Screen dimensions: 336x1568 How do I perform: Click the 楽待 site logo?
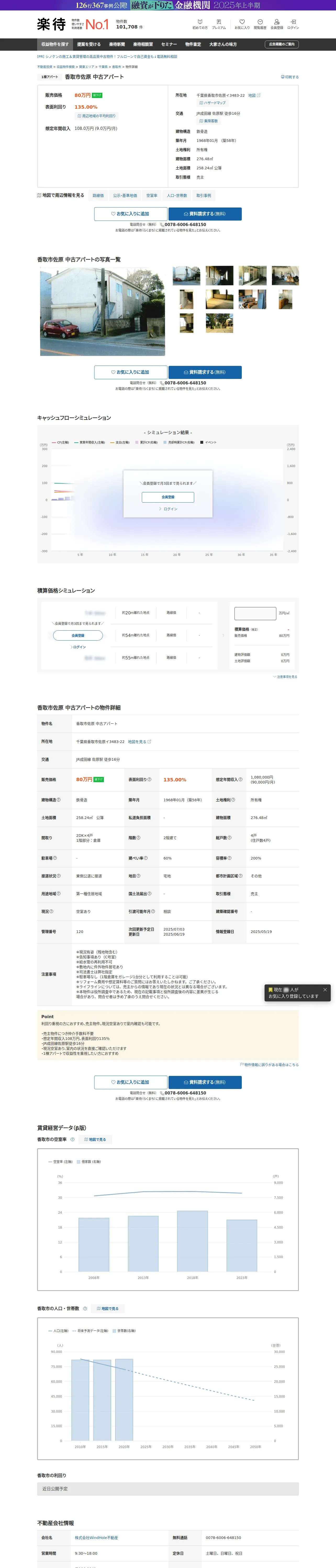click(51, 24)
